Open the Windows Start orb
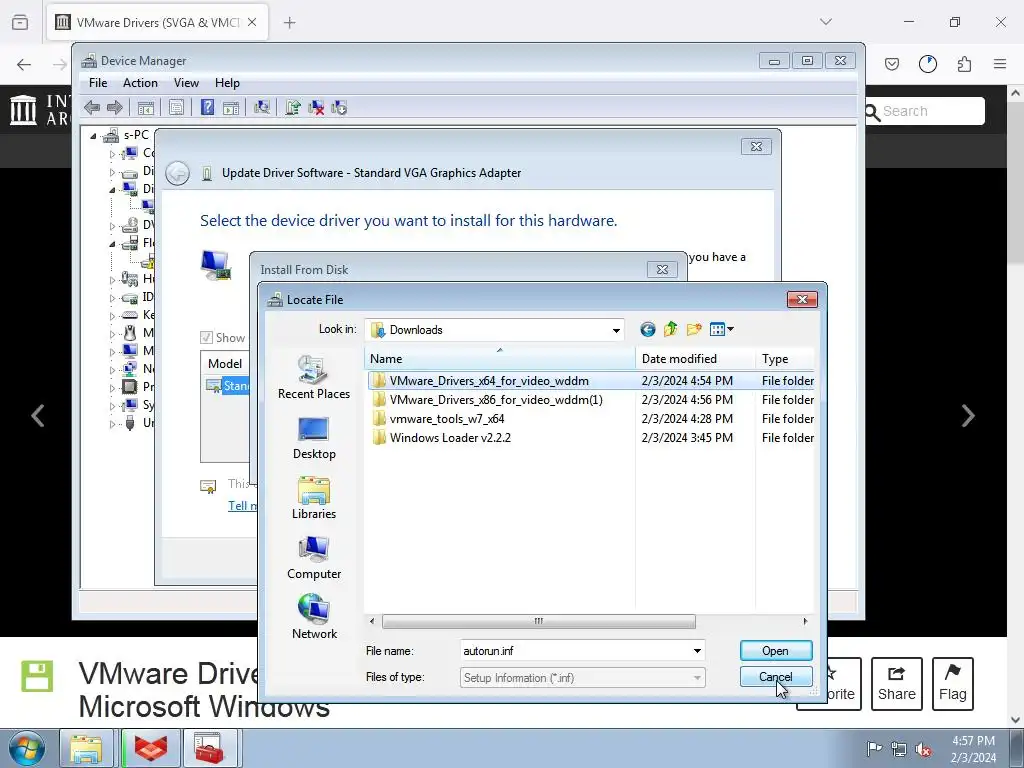1024x768 pixels. [27, 748]
